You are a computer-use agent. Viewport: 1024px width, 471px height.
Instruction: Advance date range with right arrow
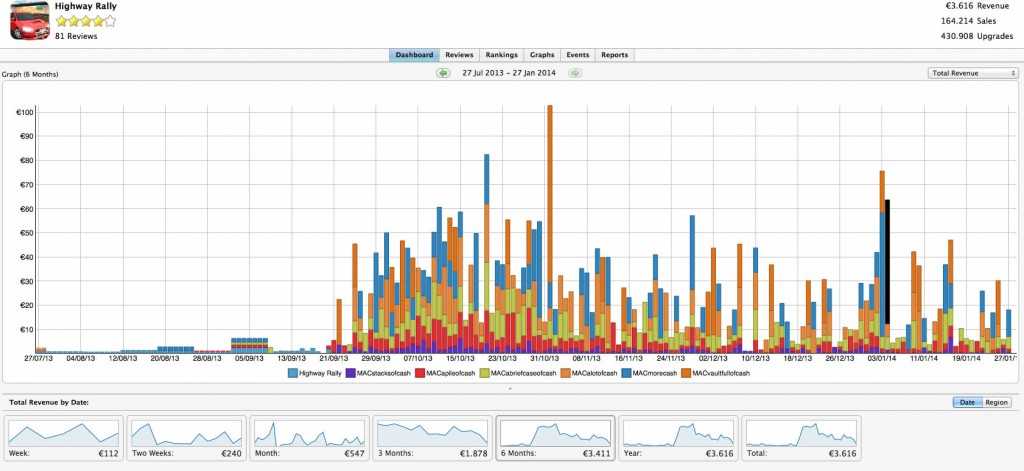(x=575, y=73)
